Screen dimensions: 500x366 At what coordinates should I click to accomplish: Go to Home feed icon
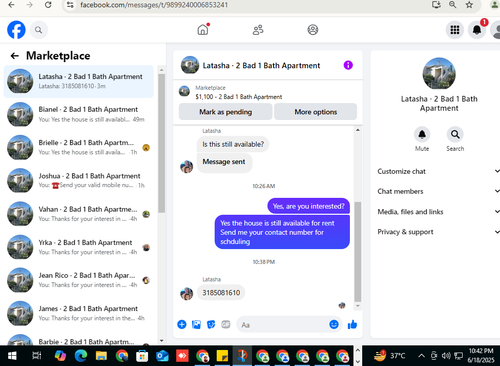pos(203,30)
